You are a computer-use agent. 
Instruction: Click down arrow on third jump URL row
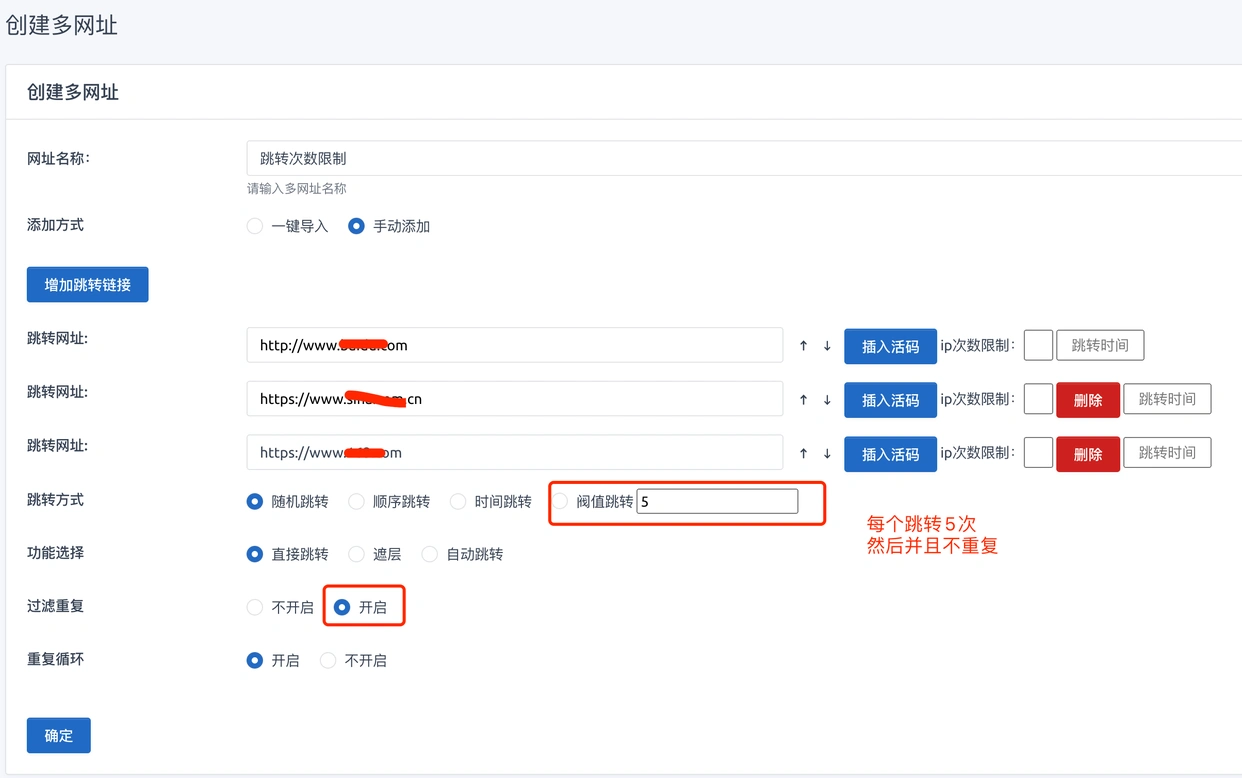pyautogui.click(x=827, y=453)
